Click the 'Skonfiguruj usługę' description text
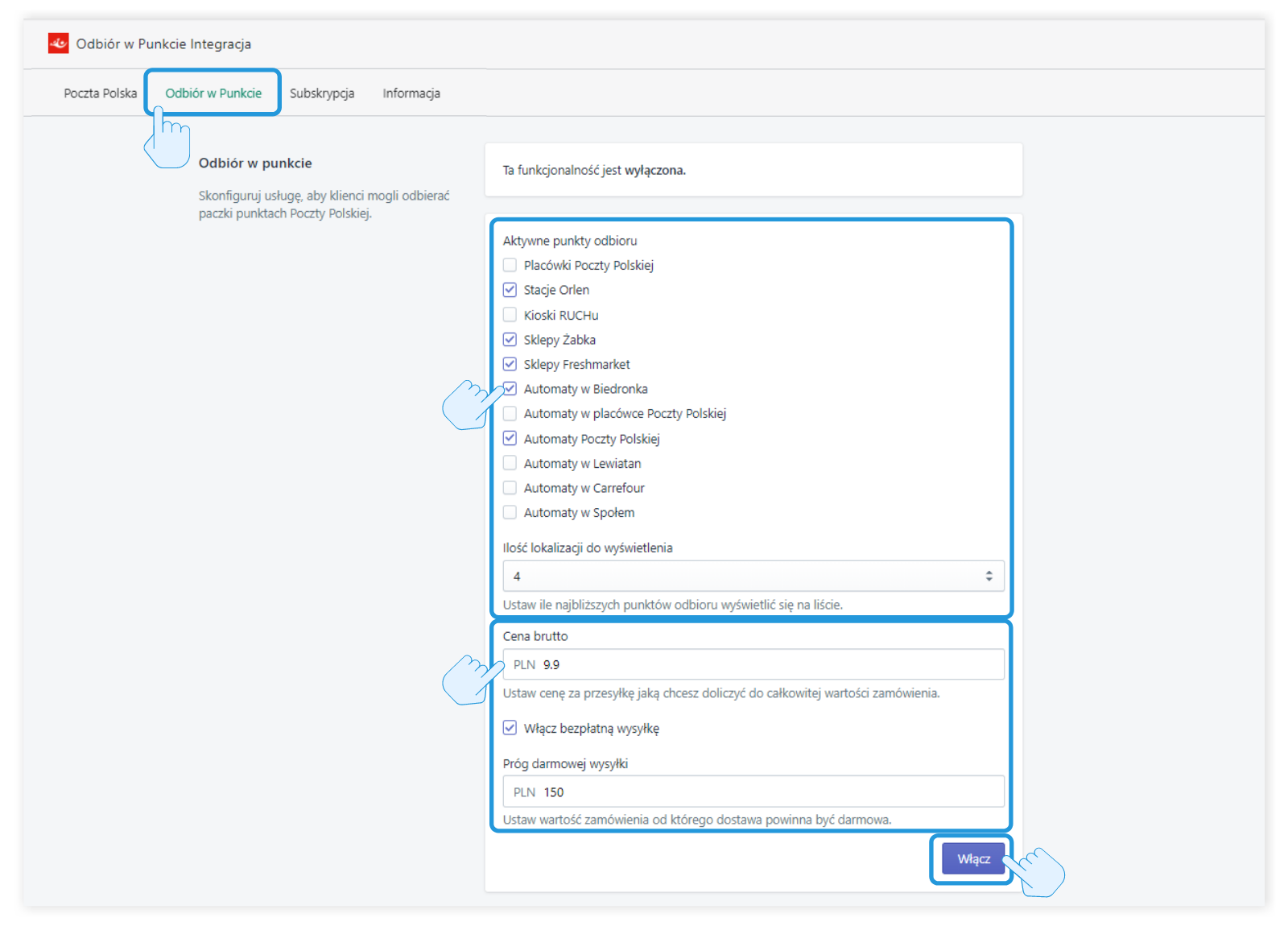 324,205
